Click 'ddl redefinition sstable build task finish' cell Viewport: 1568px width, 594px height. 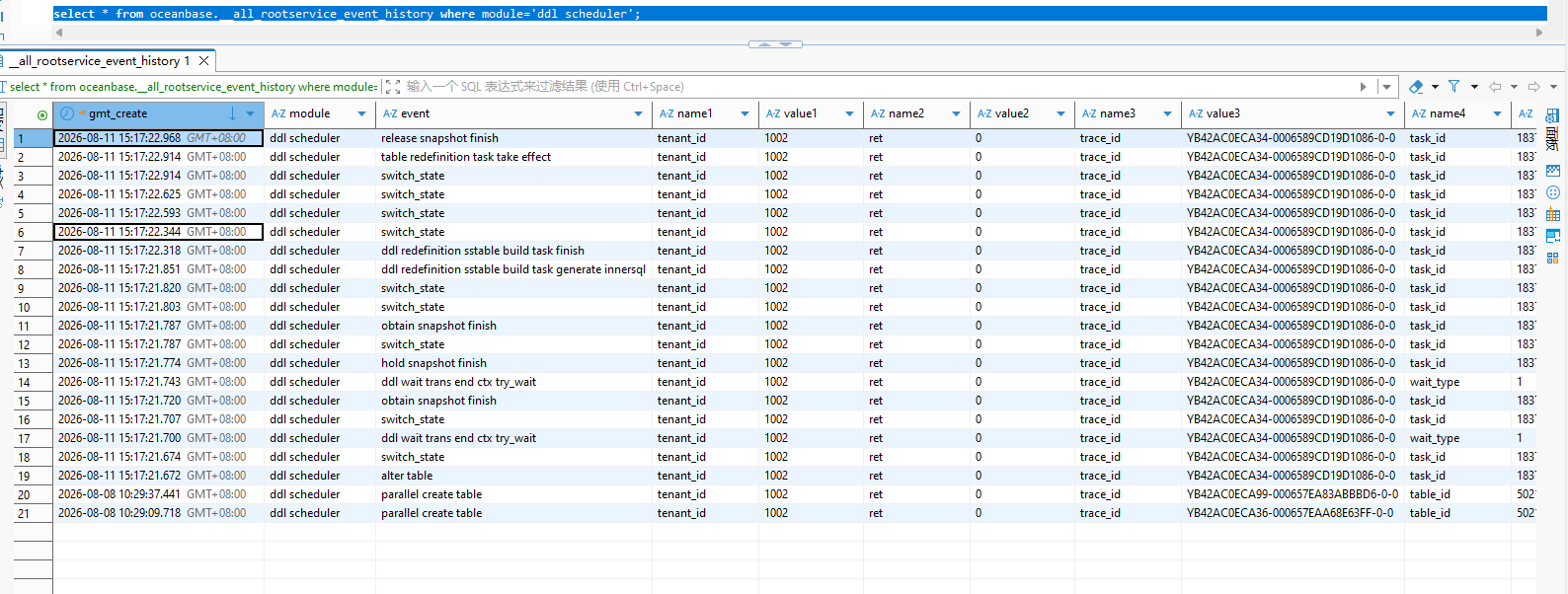(x=513, y=252)
